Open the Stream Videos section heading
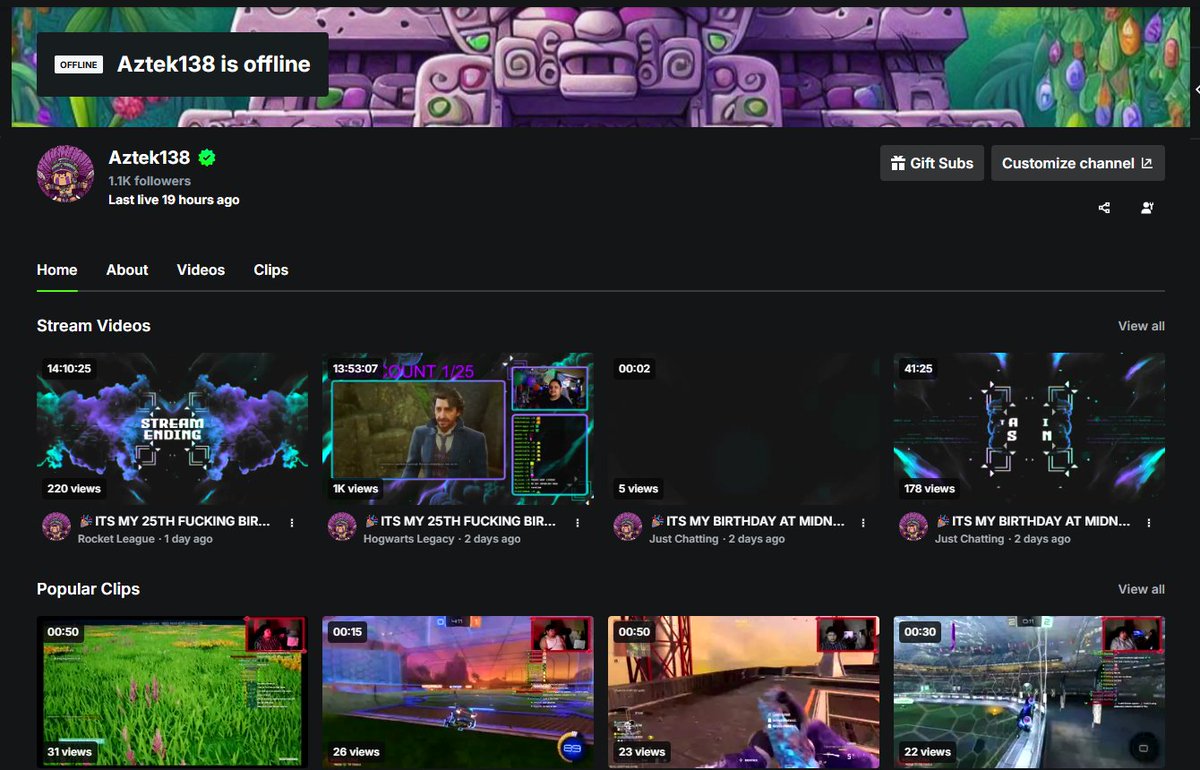Viewport: 1200px width, 770px height. tap(94, 326)
